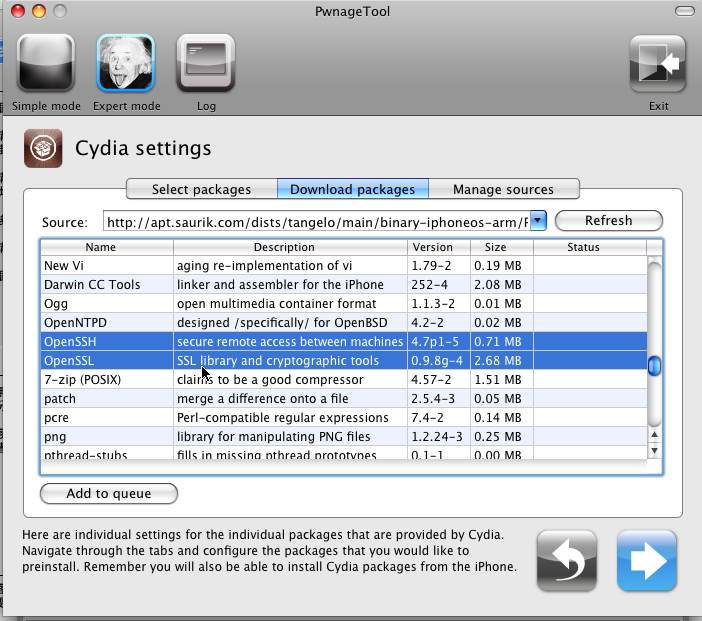Click the Source URL field
702x621 pixels.
coord(317,222)
